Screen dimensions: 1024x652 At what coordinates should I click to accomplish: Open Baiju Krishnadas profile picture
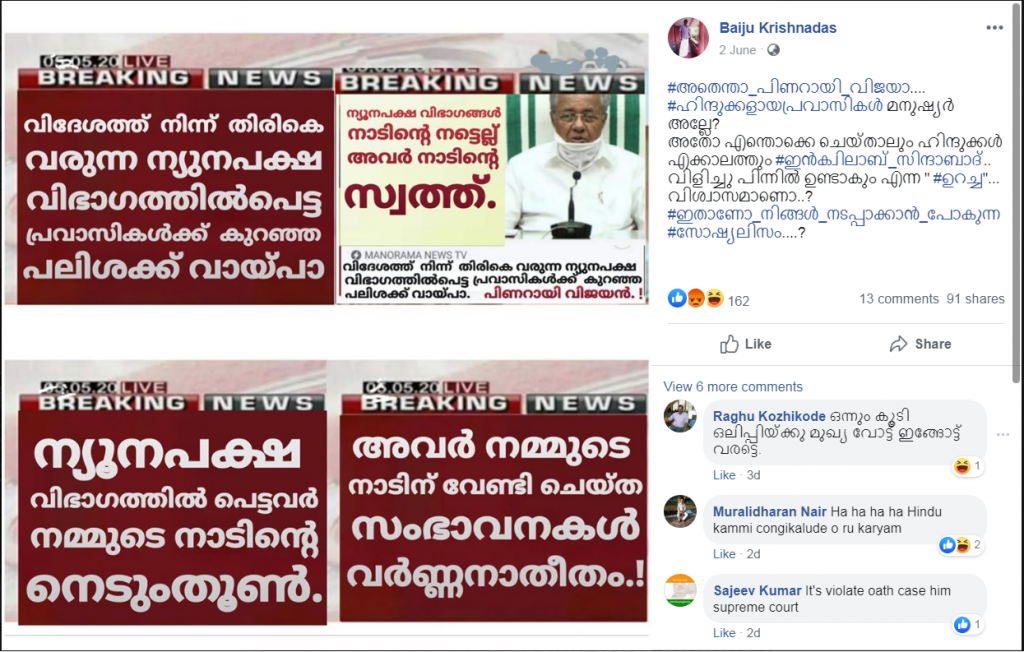pyautogui.click(x=688, y=37)
